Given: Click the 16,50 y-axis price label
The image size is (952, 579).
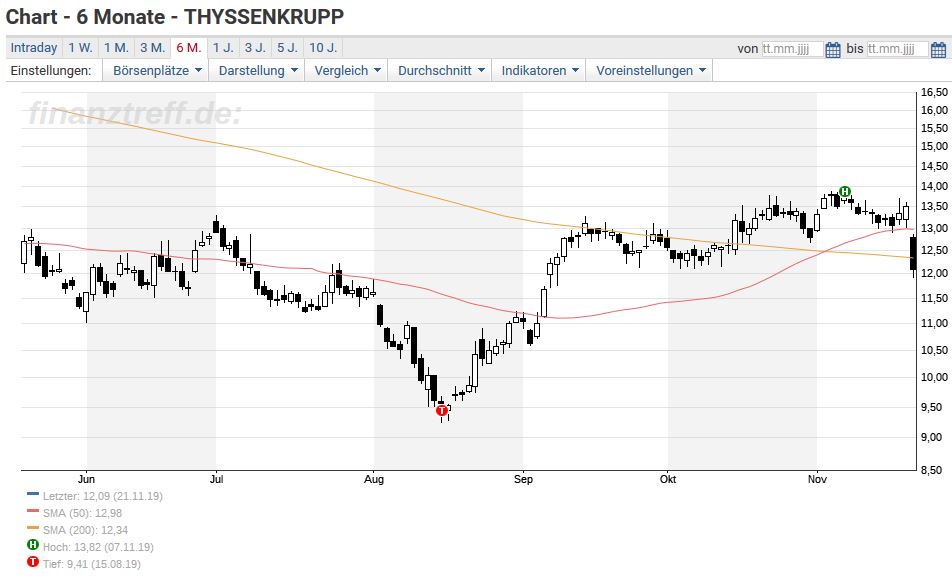Looking at the screenshot, I should click(x=934, y=92).
